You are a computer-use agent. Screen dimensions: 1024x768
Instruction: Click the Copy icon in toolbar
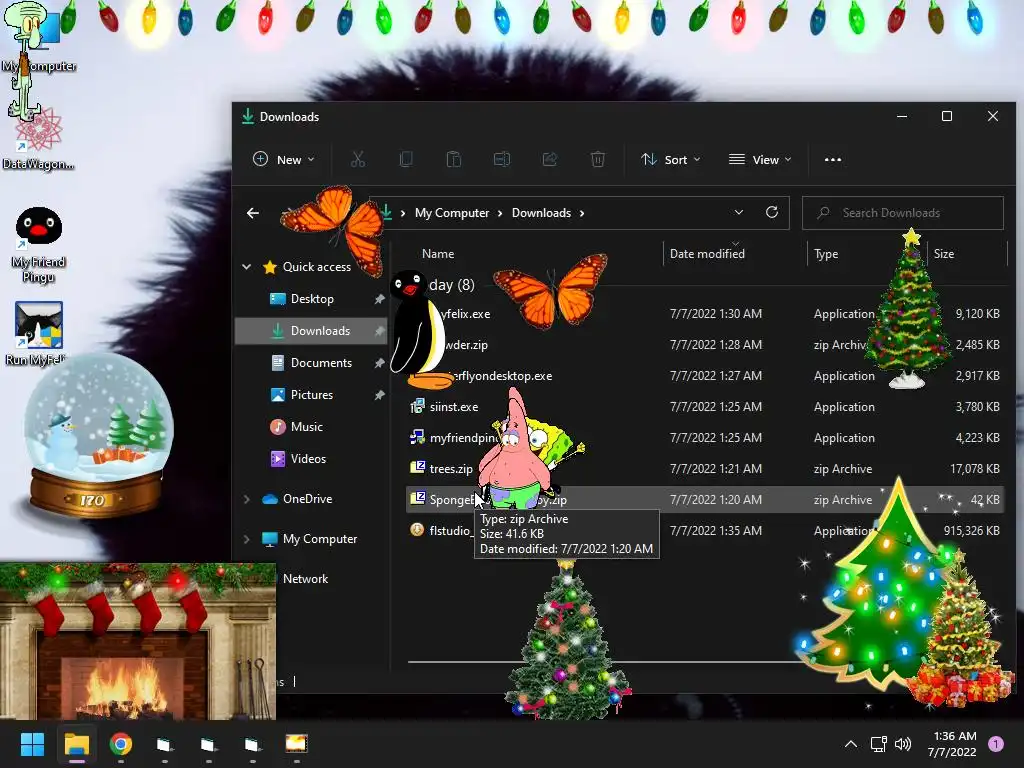point(406,159)
